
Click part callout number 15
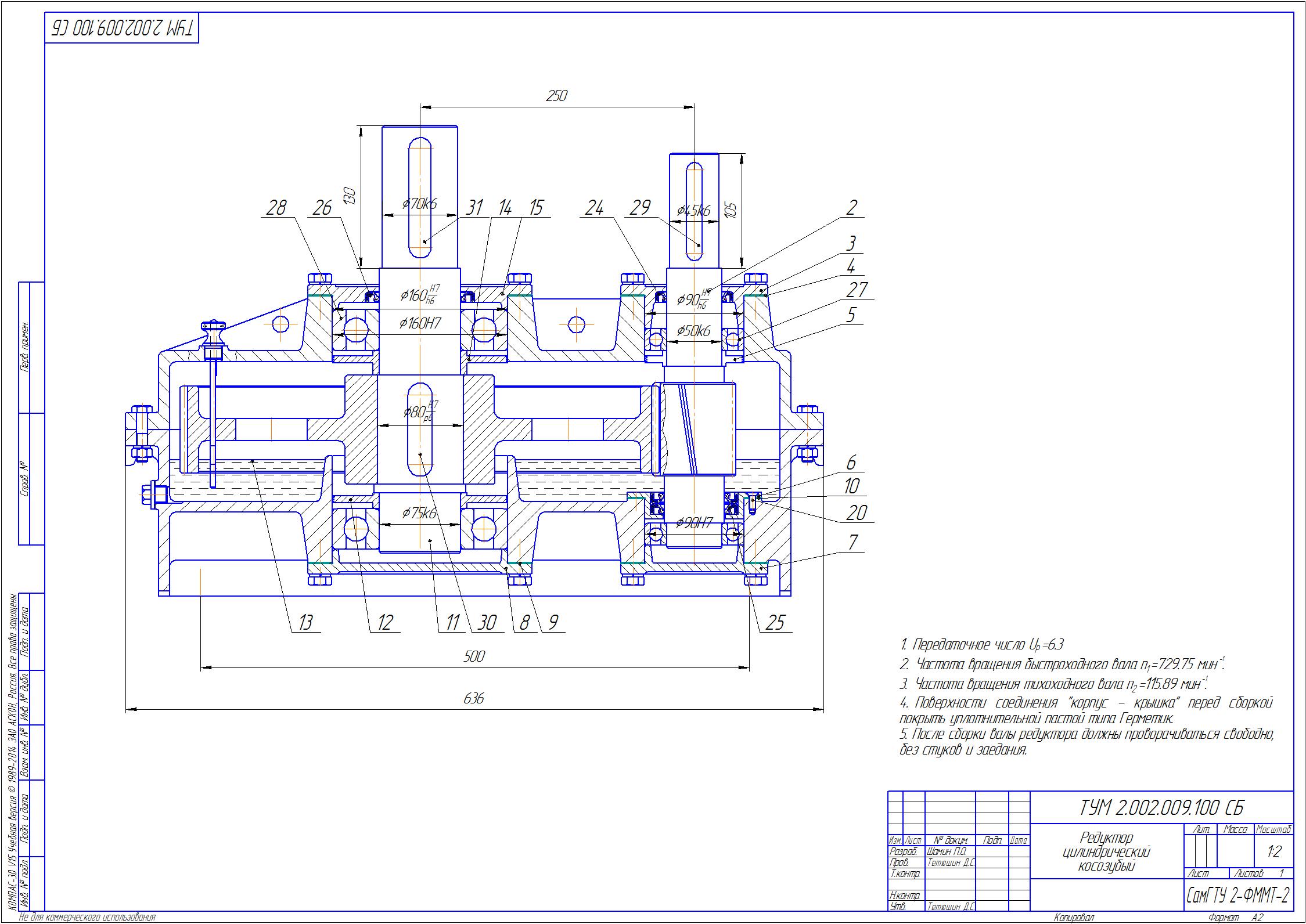(x=535, y=208)
